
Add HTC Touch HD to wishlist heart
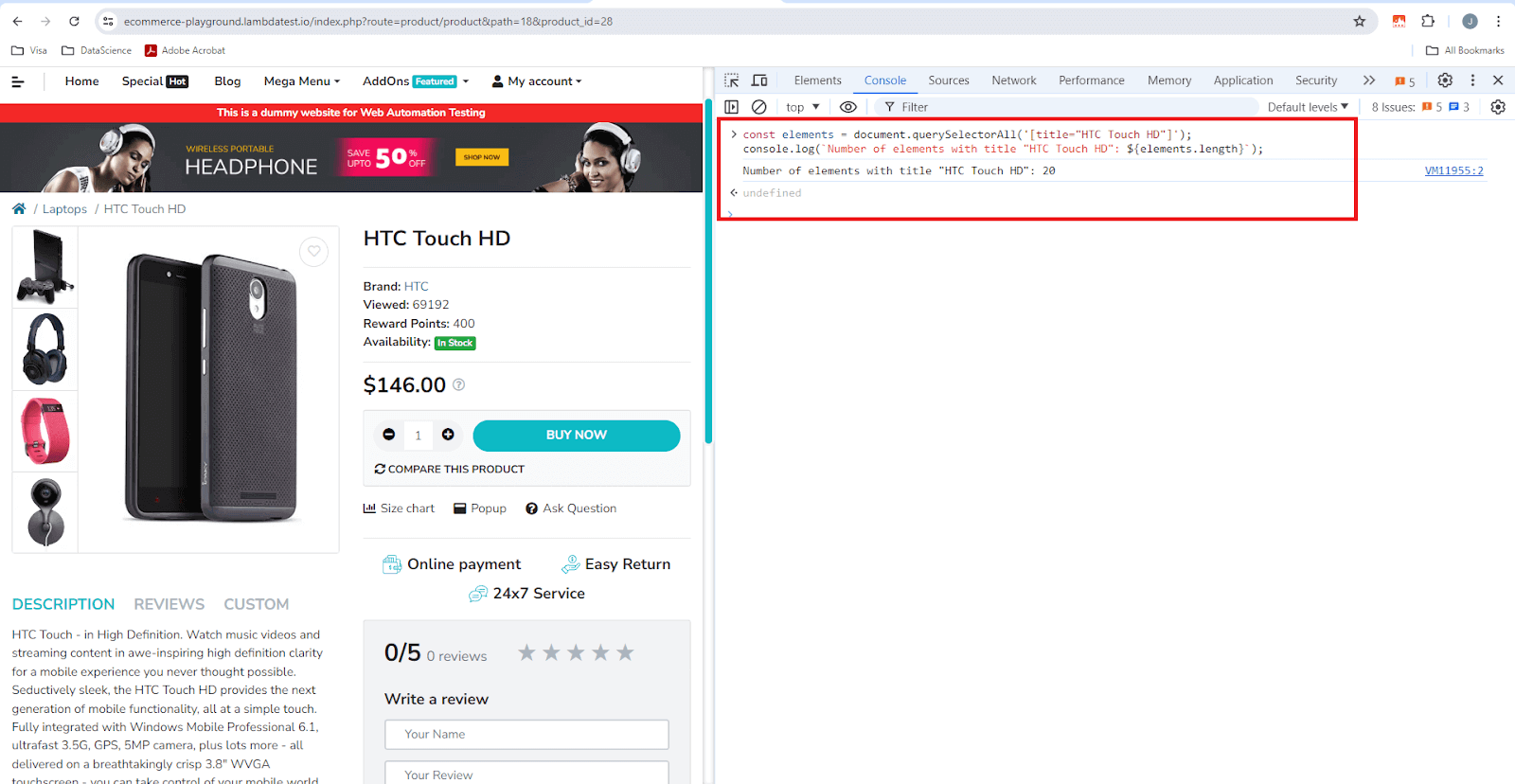click(313, 251)
